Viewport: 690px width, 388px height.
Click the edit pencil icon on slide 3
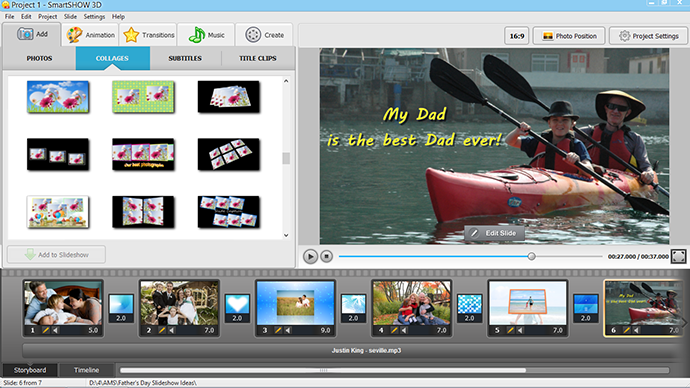pyautogui.click(x=278, y=330)
